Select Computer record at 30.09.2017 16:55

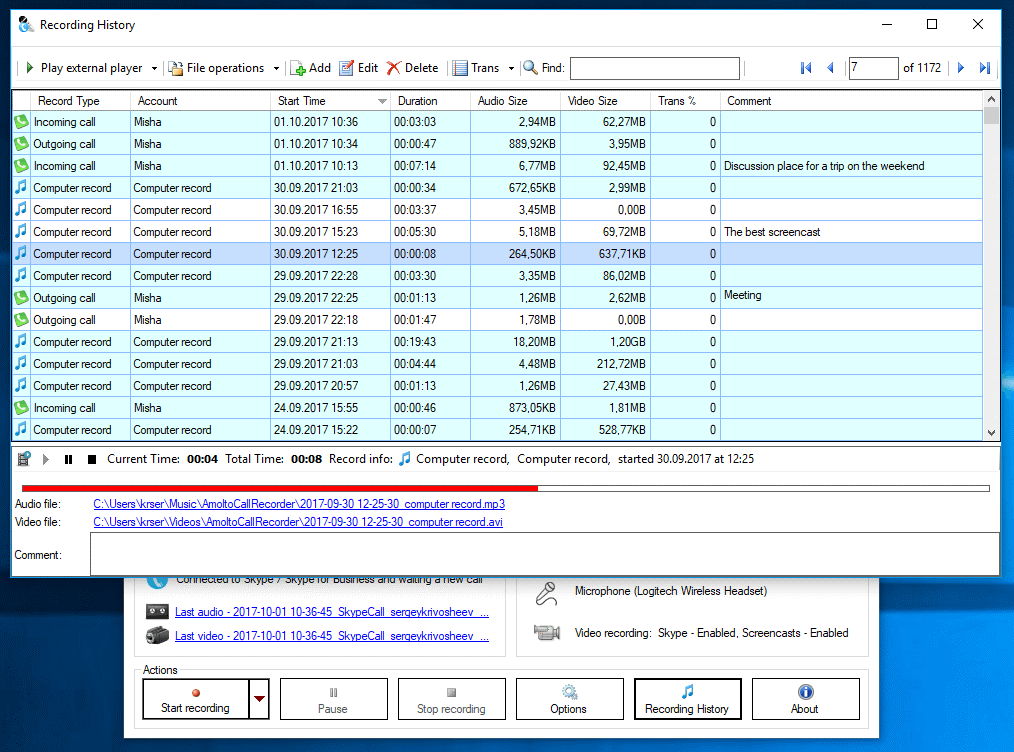497,210
